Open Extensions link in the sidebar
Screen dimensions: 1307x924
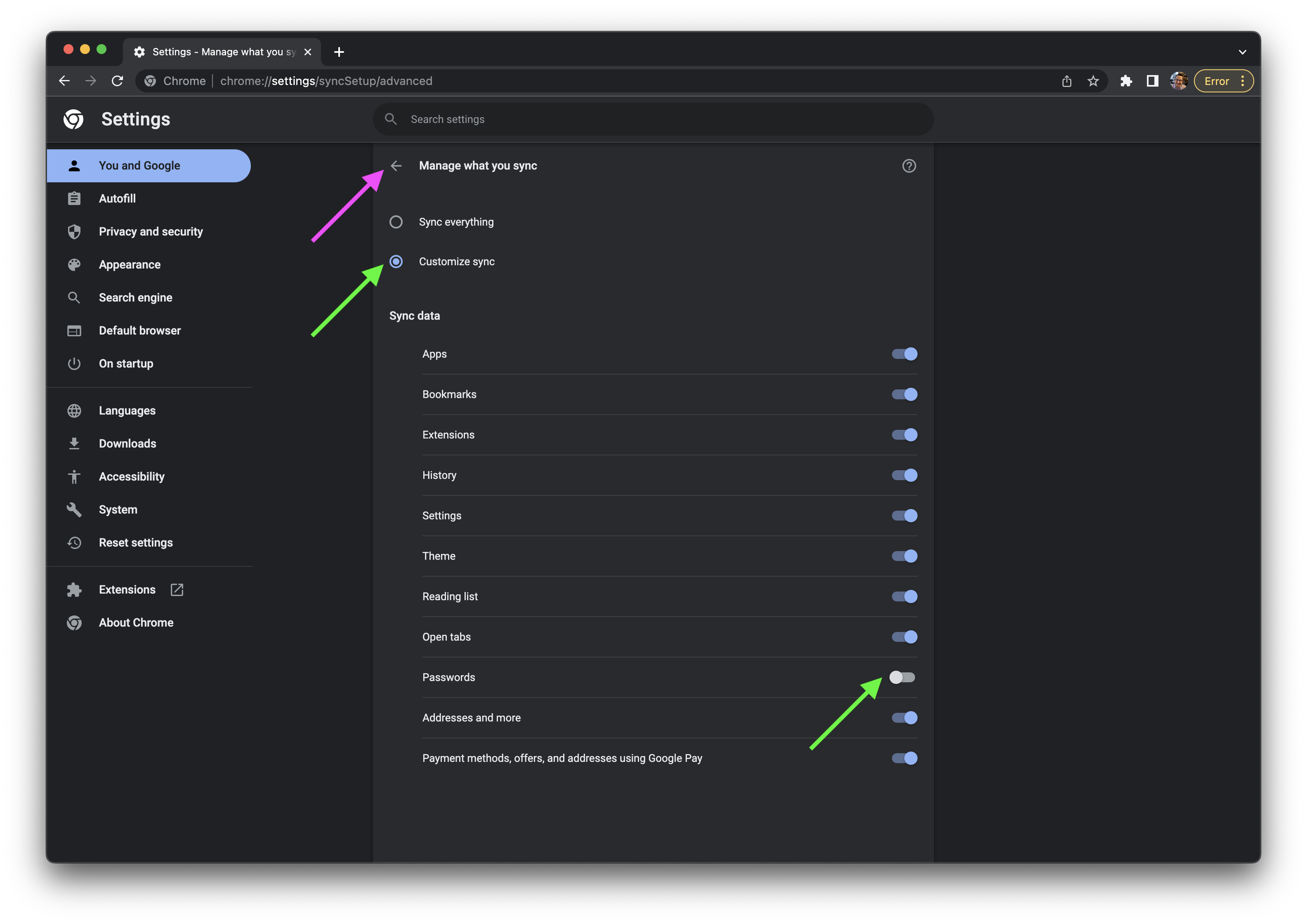[127, 589]
